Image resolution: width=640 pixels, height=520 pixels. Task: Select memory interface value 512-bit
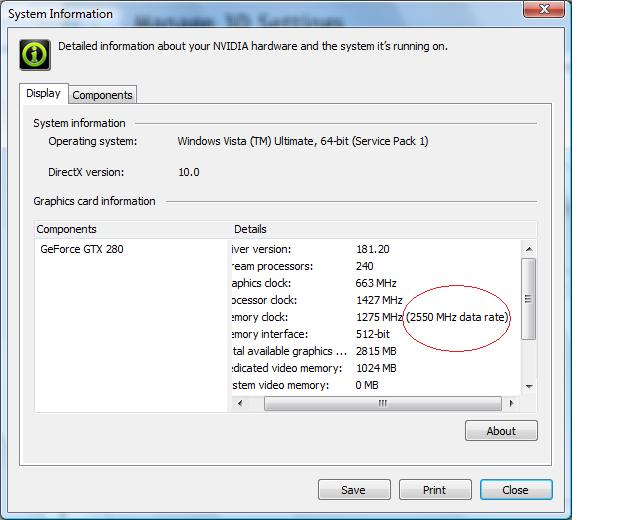[373, 334]
